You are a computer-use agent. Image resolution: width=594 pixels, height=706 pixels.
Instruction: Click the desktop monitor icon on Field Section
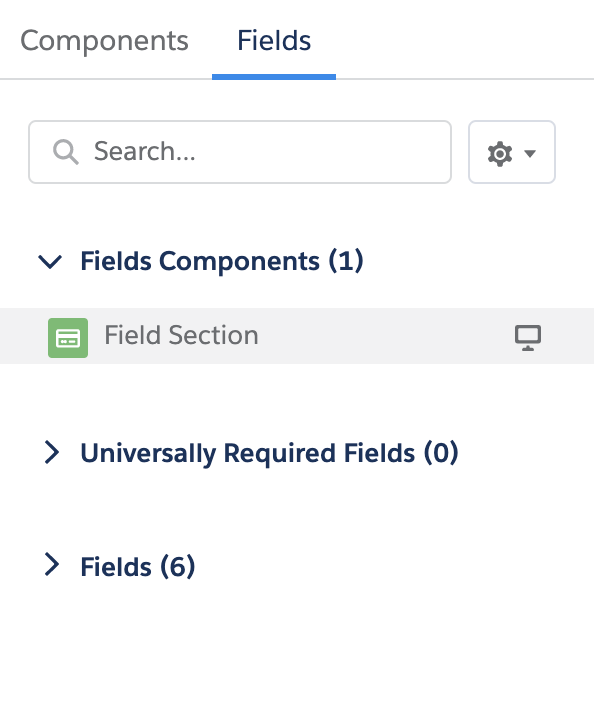coord(528,337)
